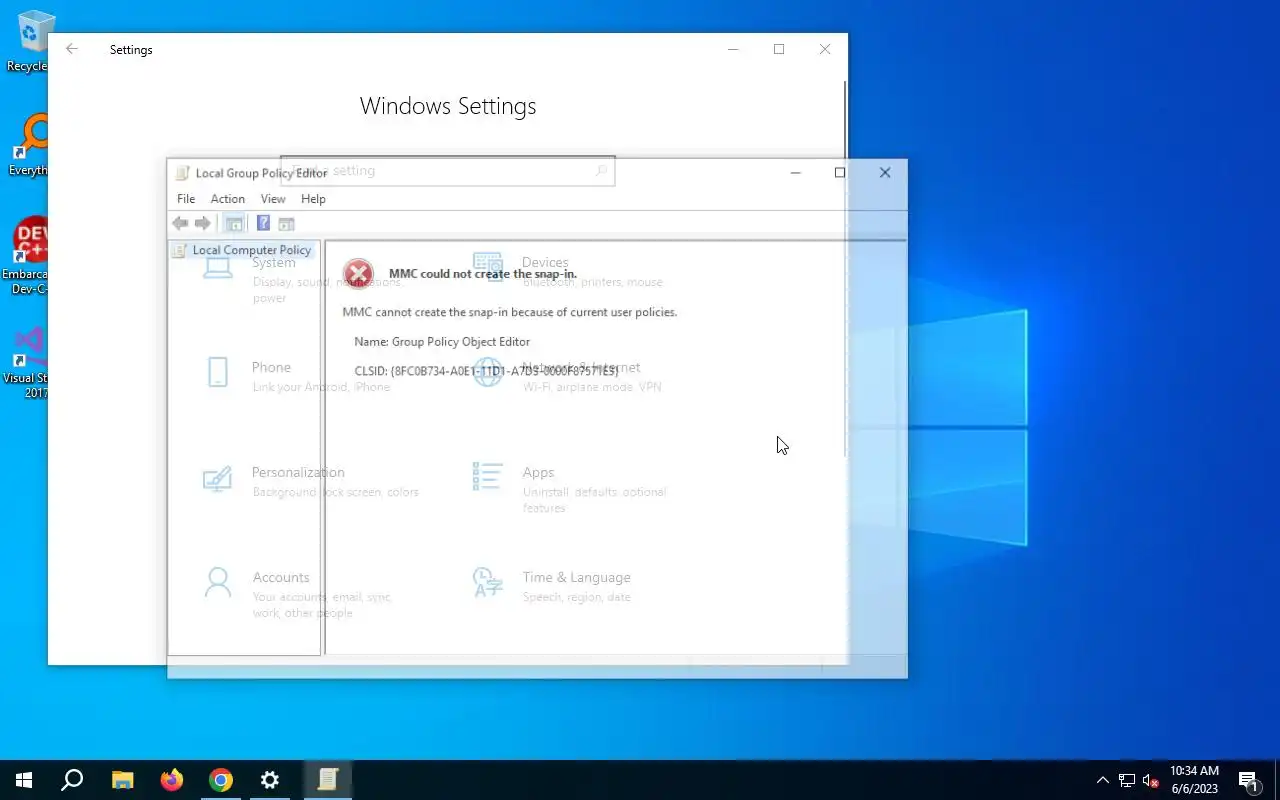Click the Settings window vertical scrollbar
Viewport: 1280px width, 800px height.
(845, 270)
